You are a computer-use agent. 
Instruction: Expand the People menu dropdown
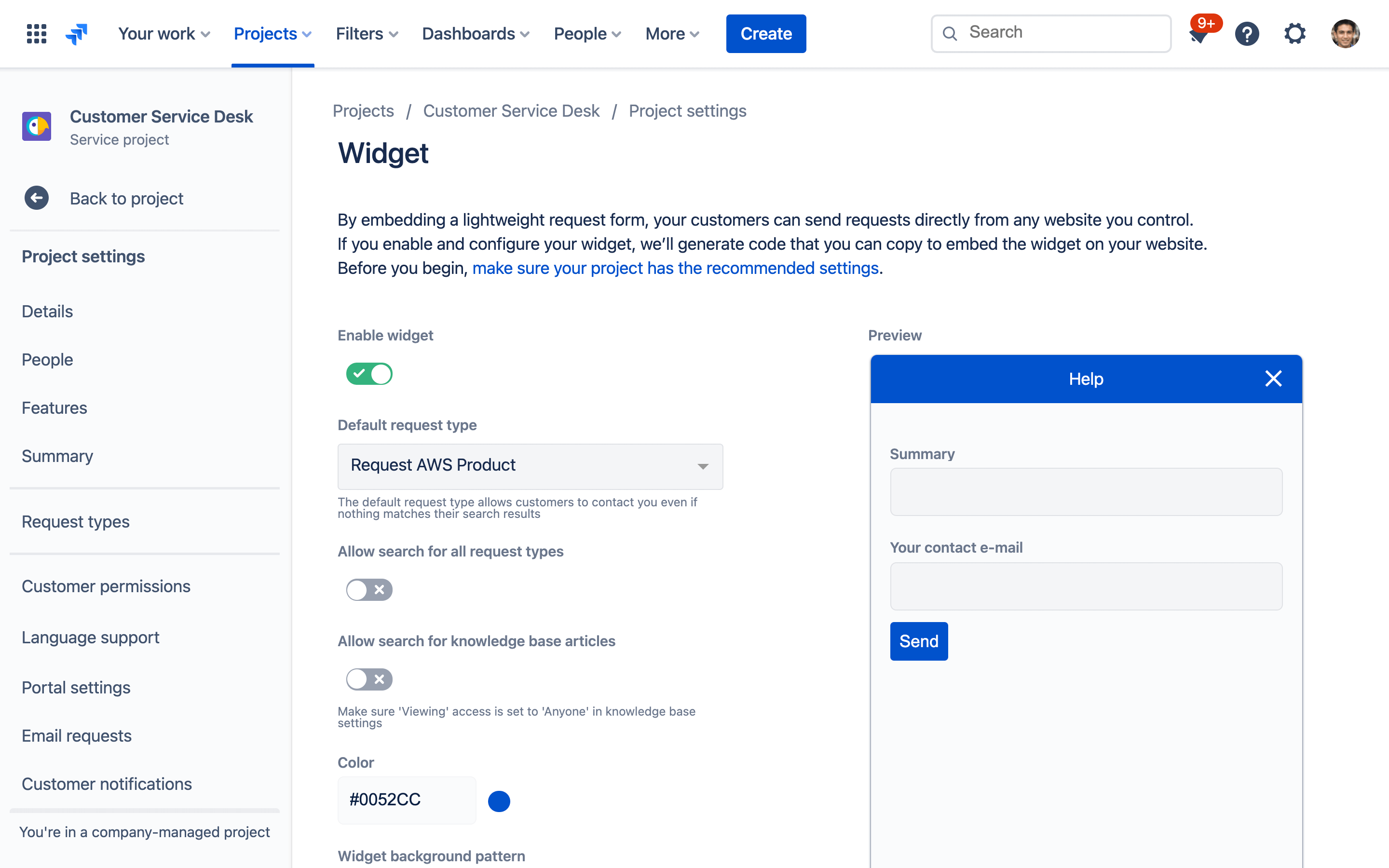click(587, 33)
